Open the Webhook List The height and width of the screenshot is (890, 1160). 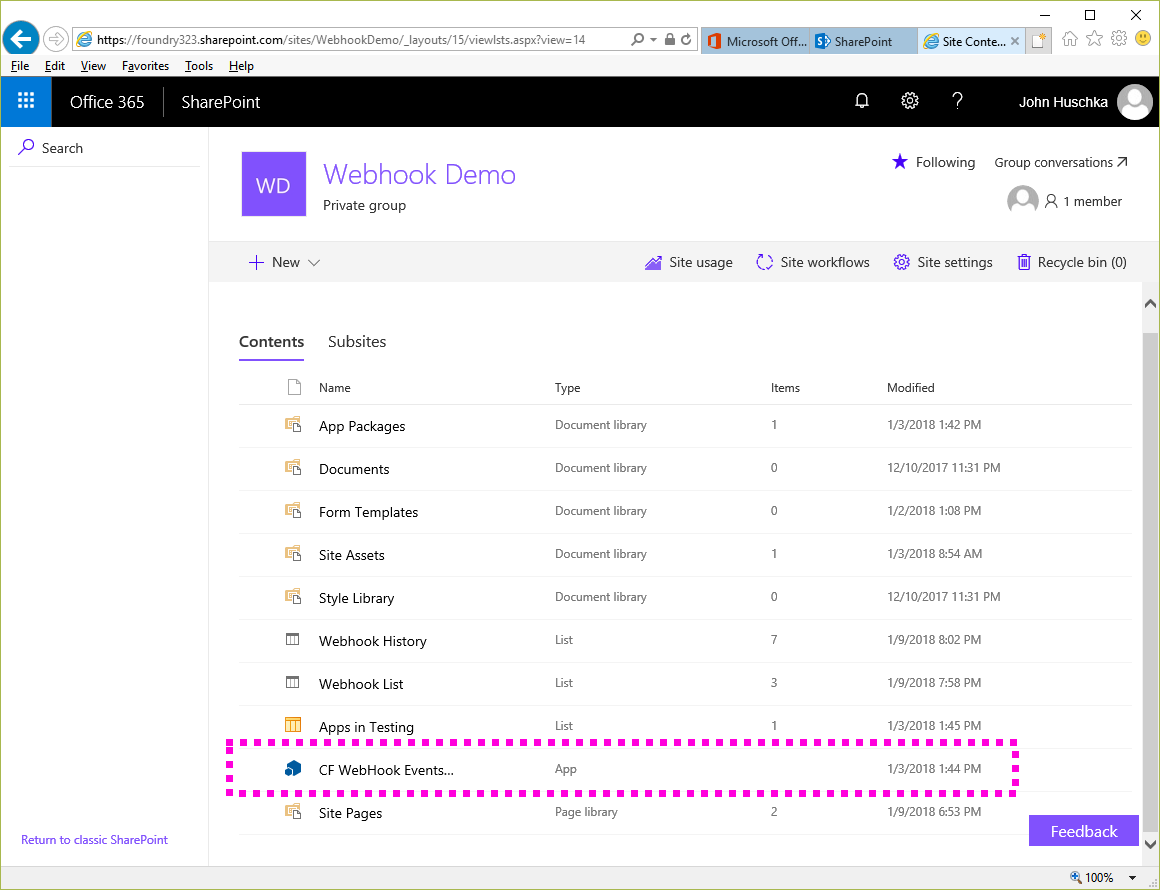361,684
